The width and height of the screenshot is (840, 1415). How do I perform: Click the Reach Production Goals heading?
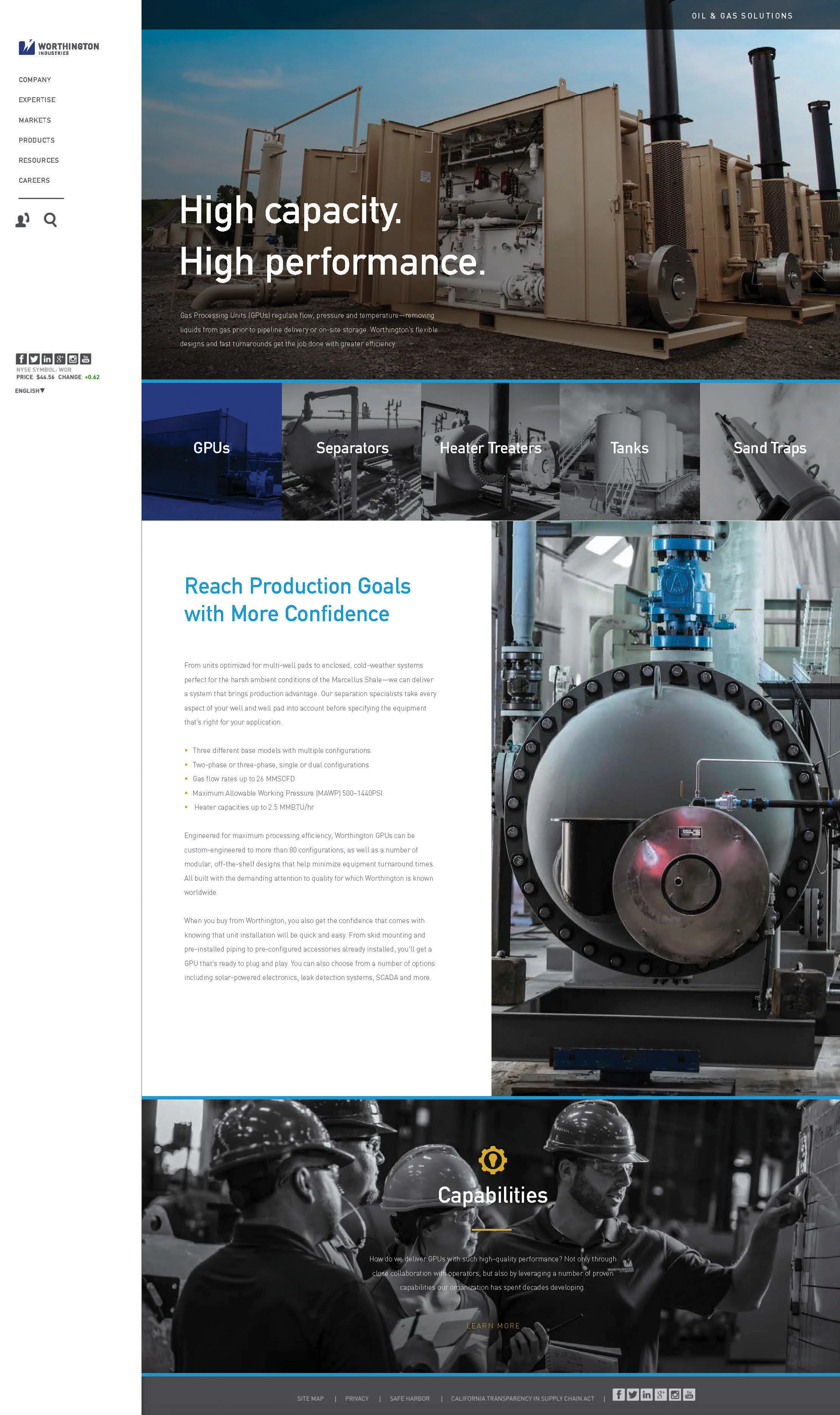tap(298, 600)
